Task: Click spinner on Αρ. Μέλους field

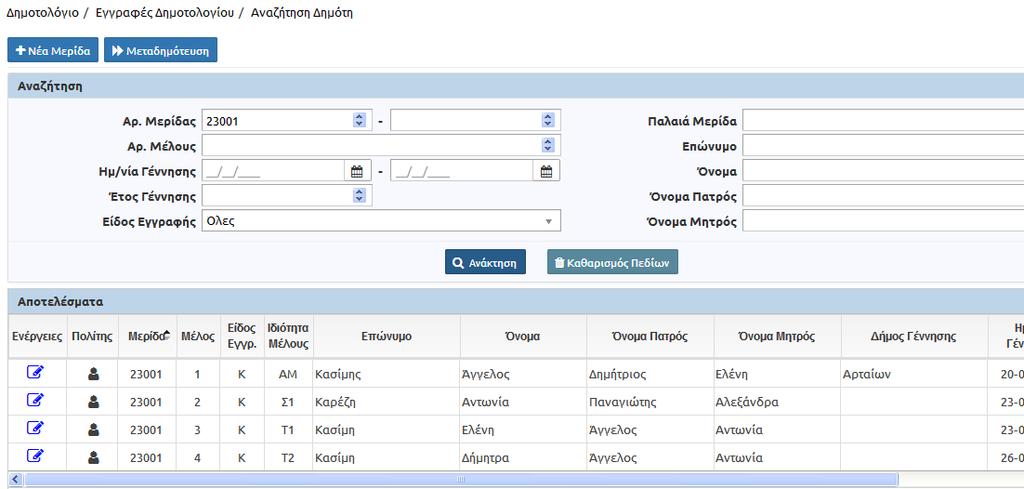Action: 548,145
